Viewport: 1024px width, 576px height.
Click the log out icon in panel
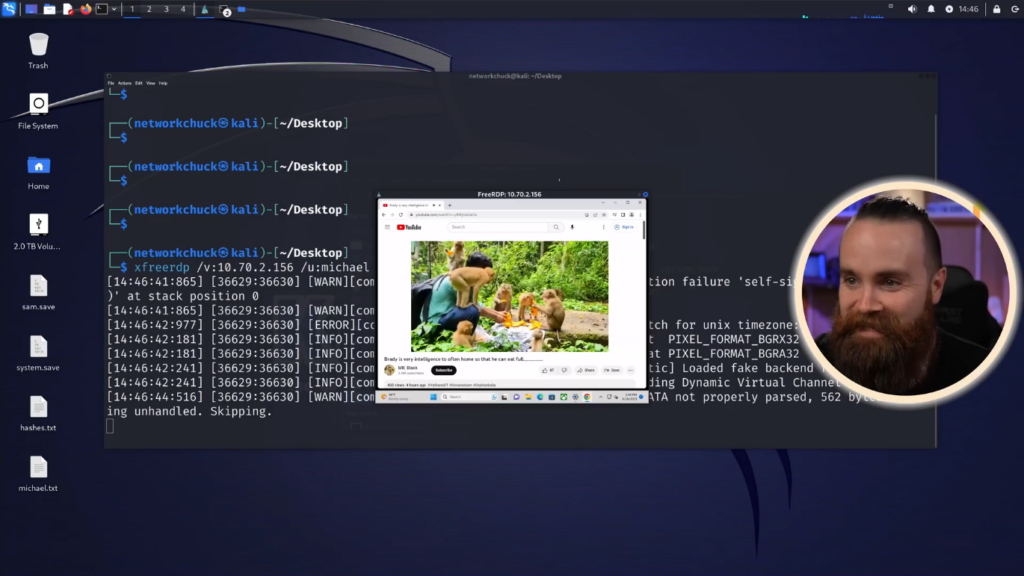click(x=1015, y=9)
